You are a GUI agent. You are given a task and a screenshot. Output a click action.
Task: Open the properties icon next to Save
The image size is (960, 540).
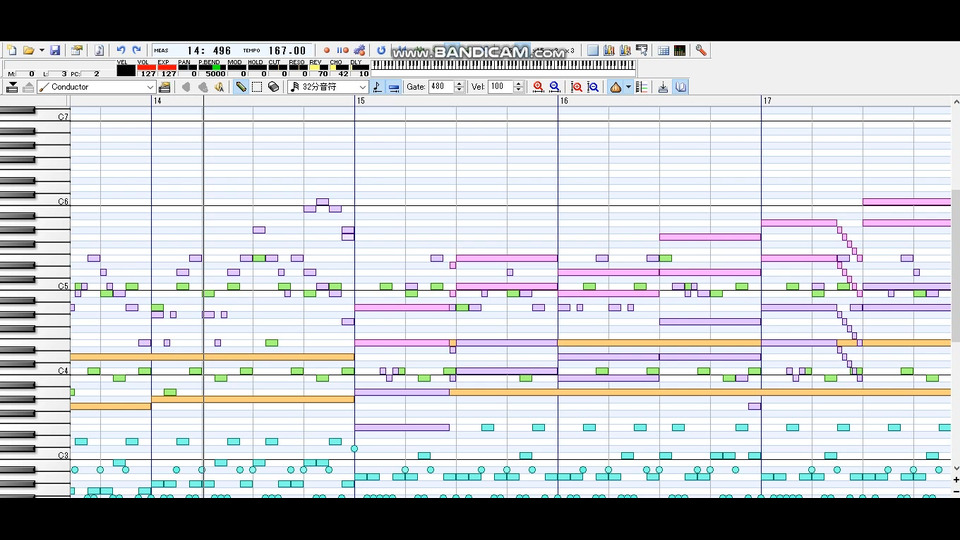pyautogui.click(x=77, y=50)
